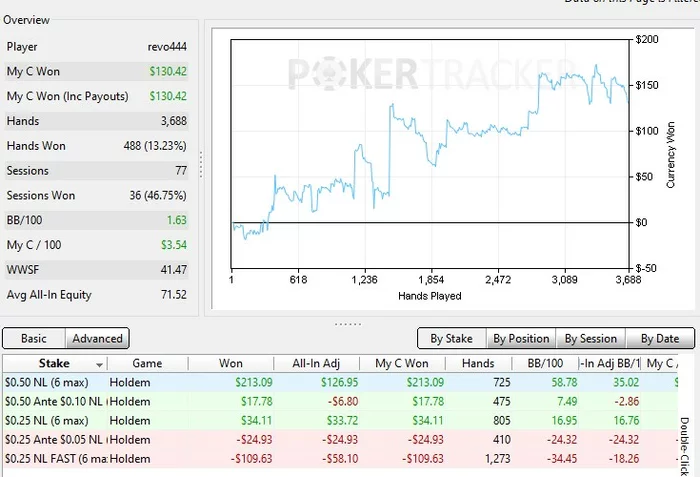Click the Sessions Won 36 (46.75%) row
Screen dimensions: 700x477
96,195
